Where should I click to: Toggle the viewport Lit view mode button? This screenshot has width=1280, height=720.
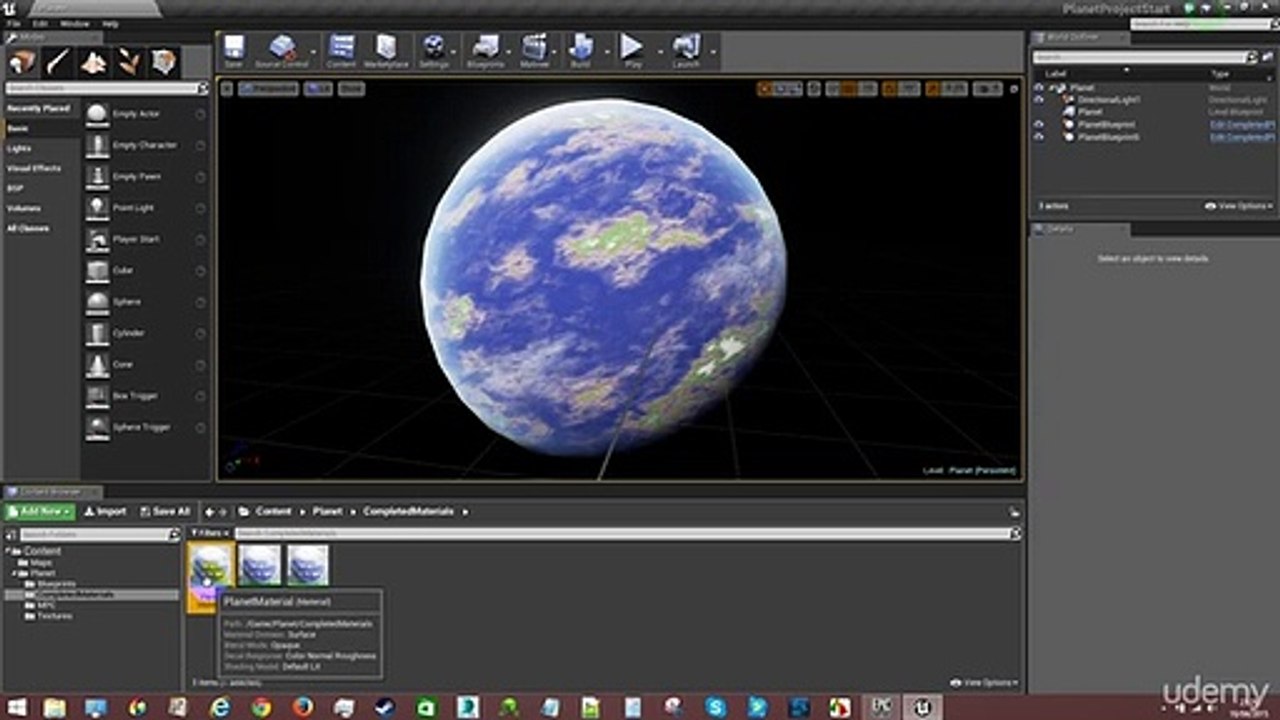(x=318, y=89)
